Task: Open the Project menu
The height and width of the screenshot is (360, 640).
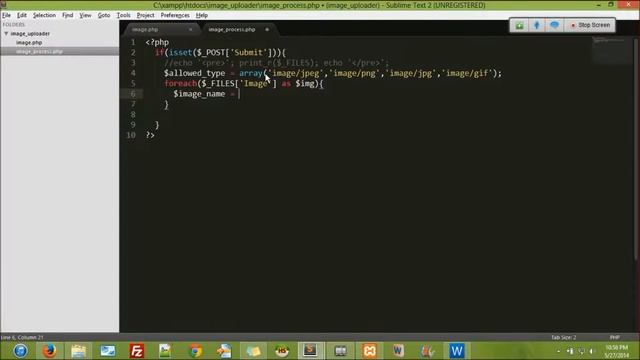Action: [145, 15]
